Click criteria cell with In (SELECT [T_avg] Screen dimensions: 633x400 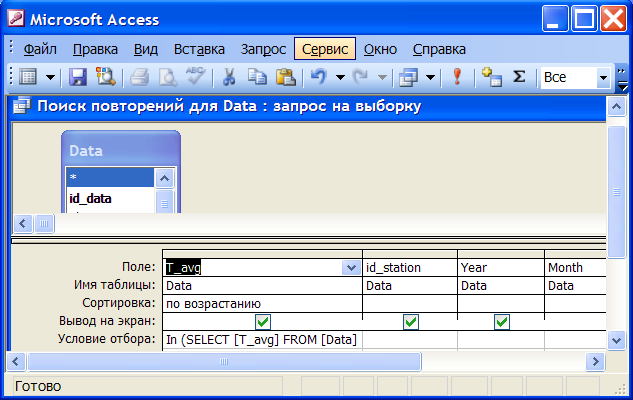[262, 340]
